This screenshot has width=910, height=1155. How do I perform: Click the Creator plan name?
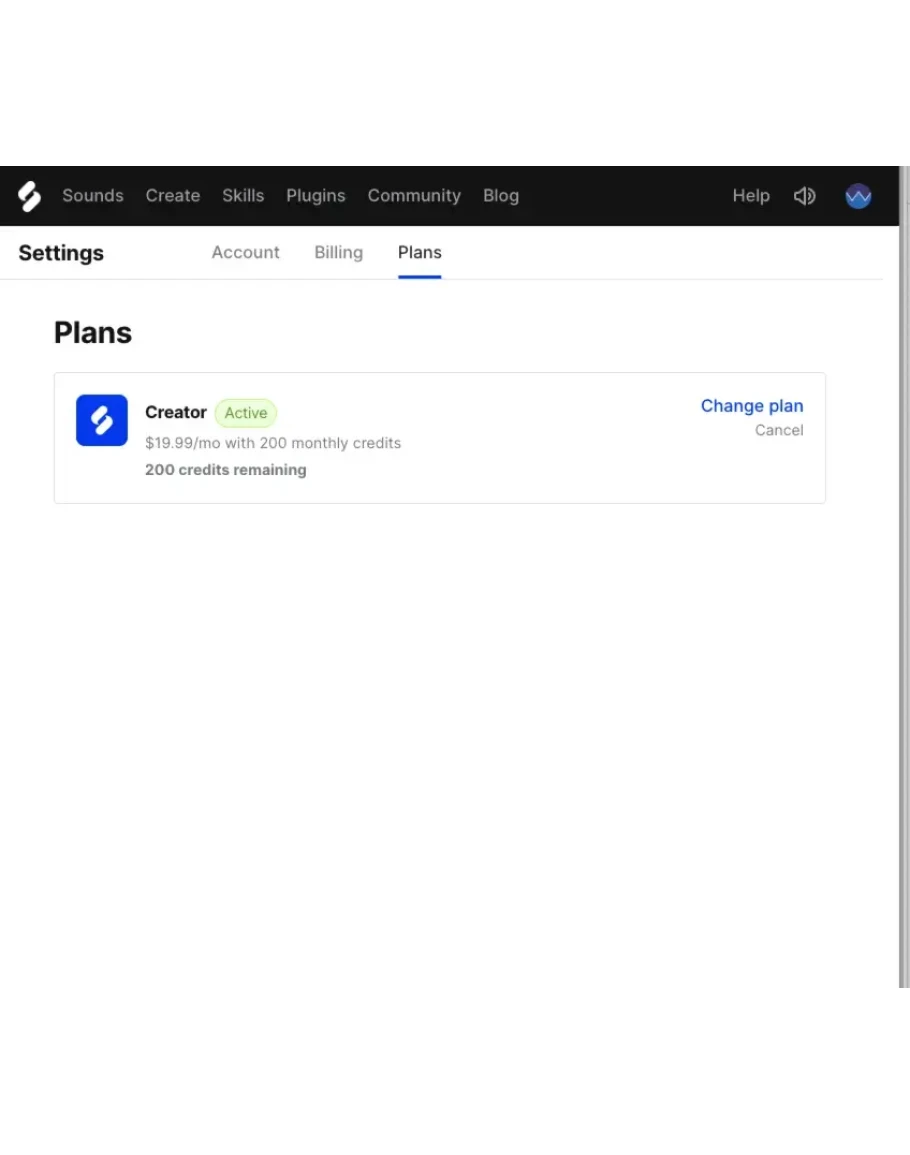pyautogui.click(x=176, y=413)
